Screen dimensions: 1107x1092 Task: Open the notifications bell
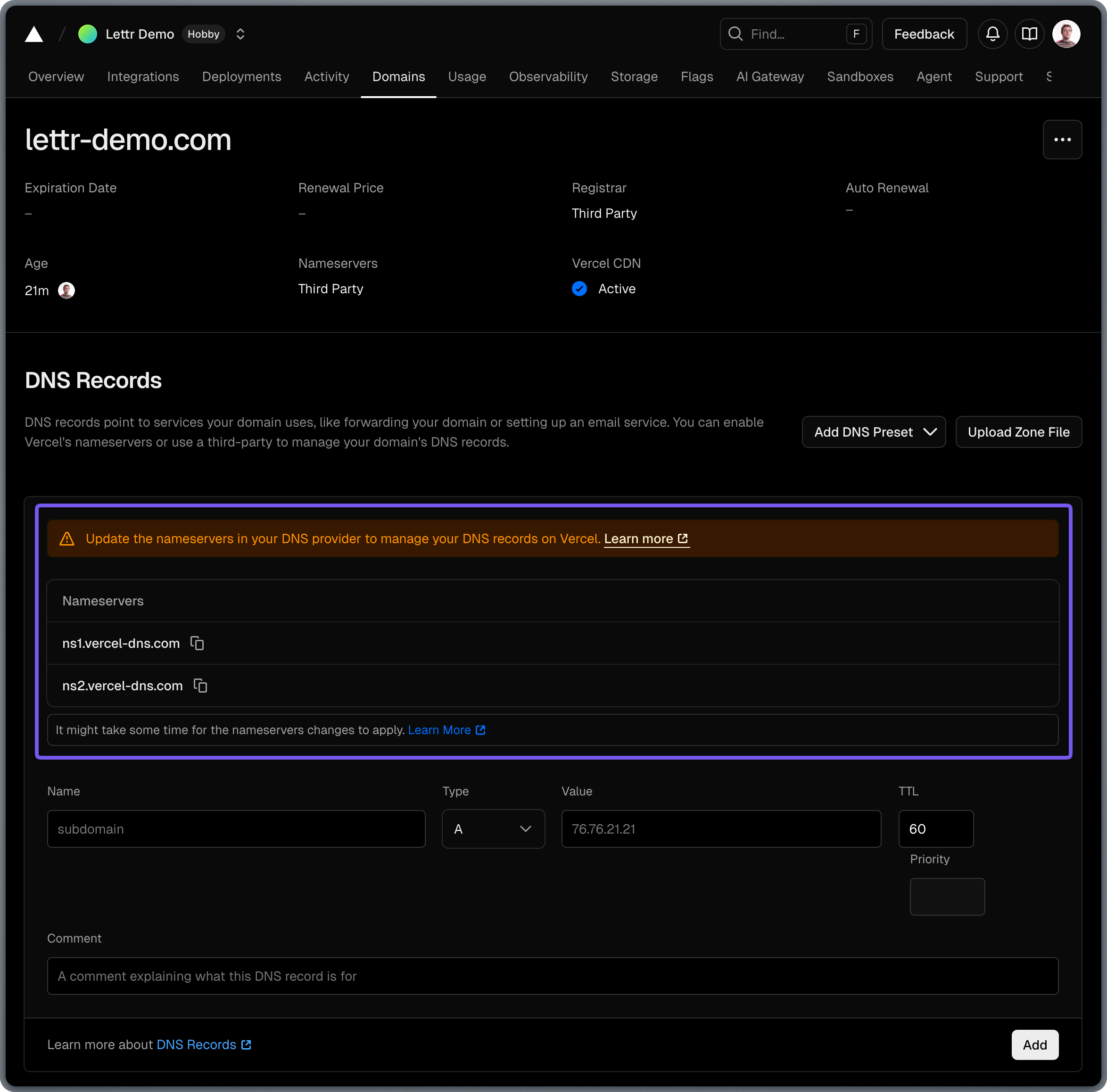pos(992,34)
